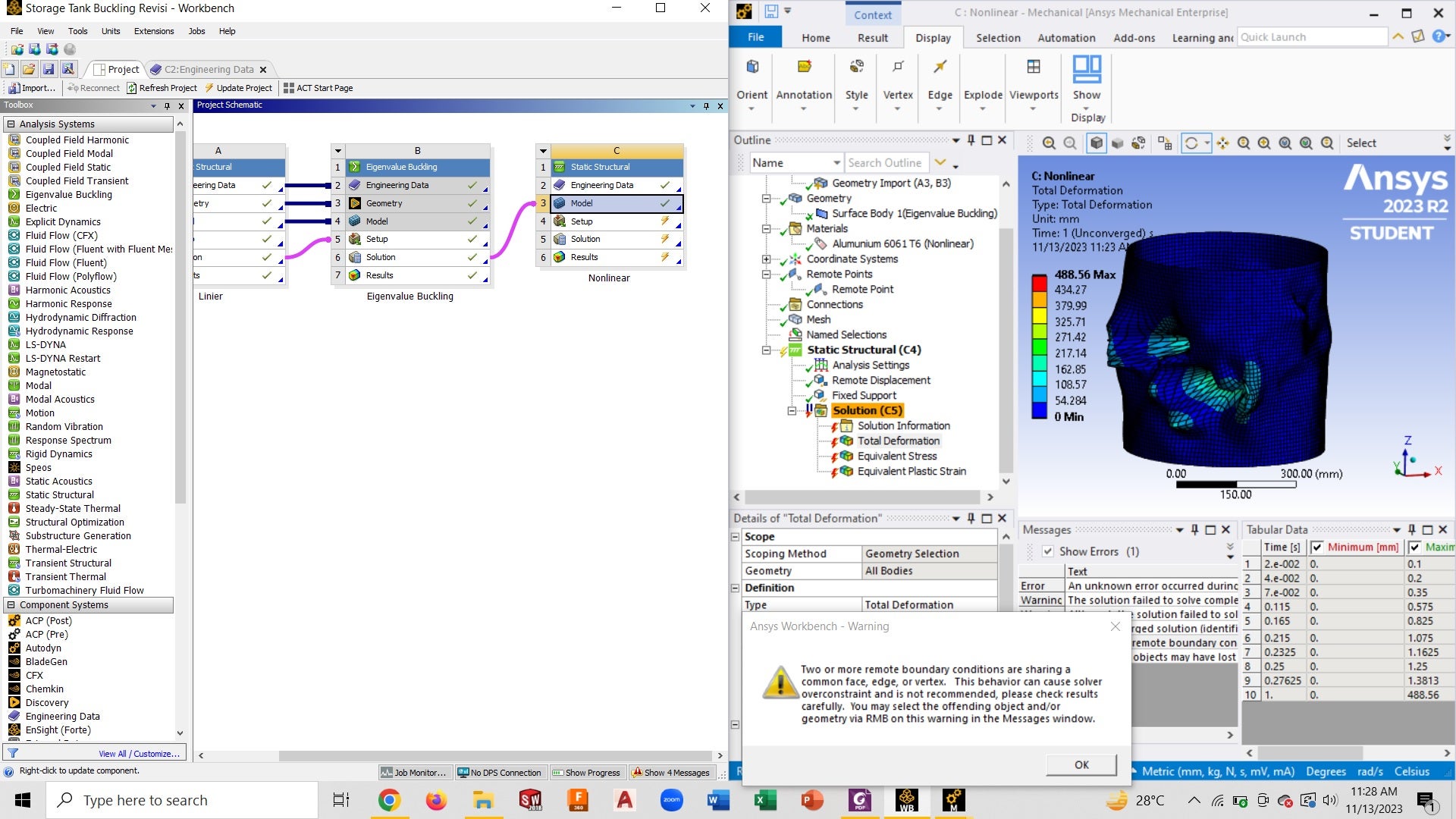Open the Extensions menu in Workbench

point(154,31)
